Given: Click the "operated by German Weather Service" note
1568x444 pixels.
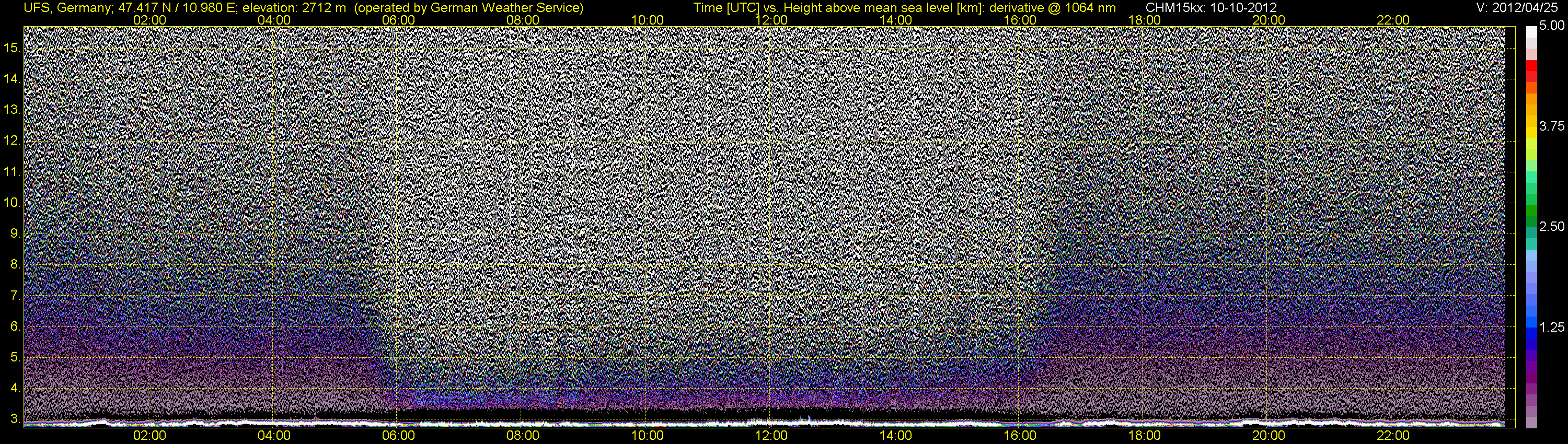Looking at the screenshot, I should coord(470,7).
